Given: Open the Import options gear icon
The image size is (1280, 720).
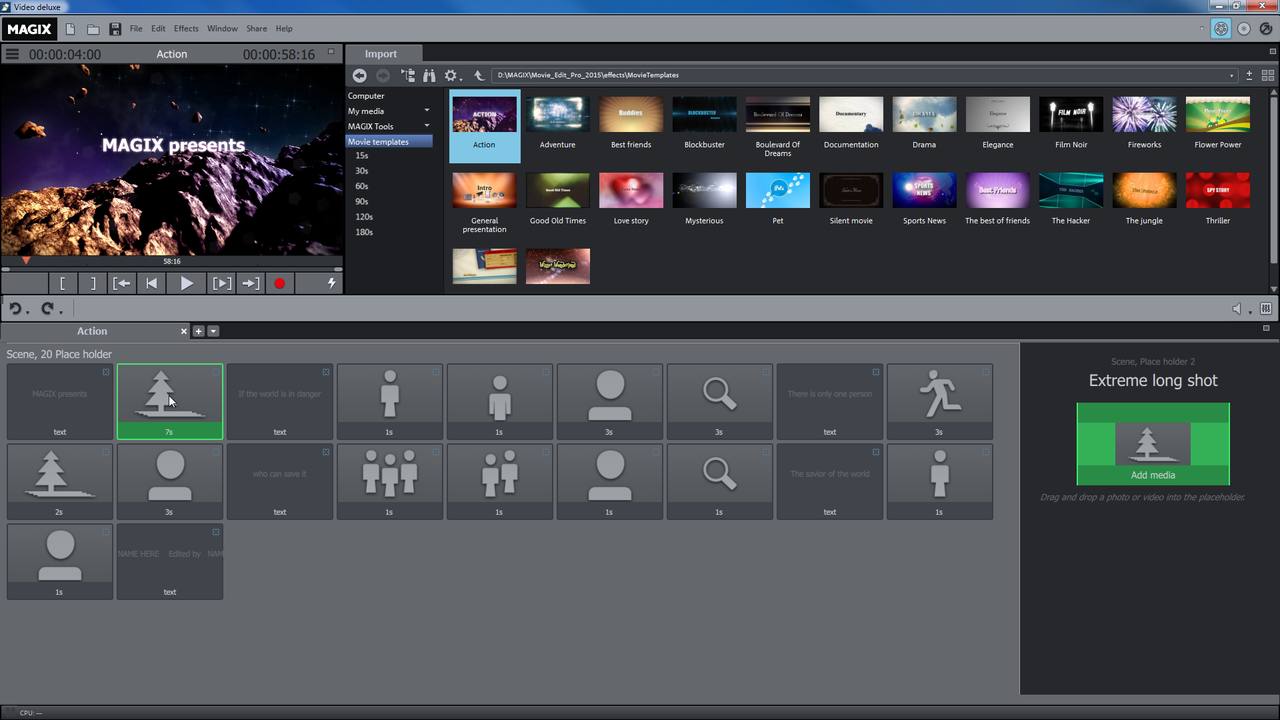Looking at the screenshot, I should tap(452, 75).
